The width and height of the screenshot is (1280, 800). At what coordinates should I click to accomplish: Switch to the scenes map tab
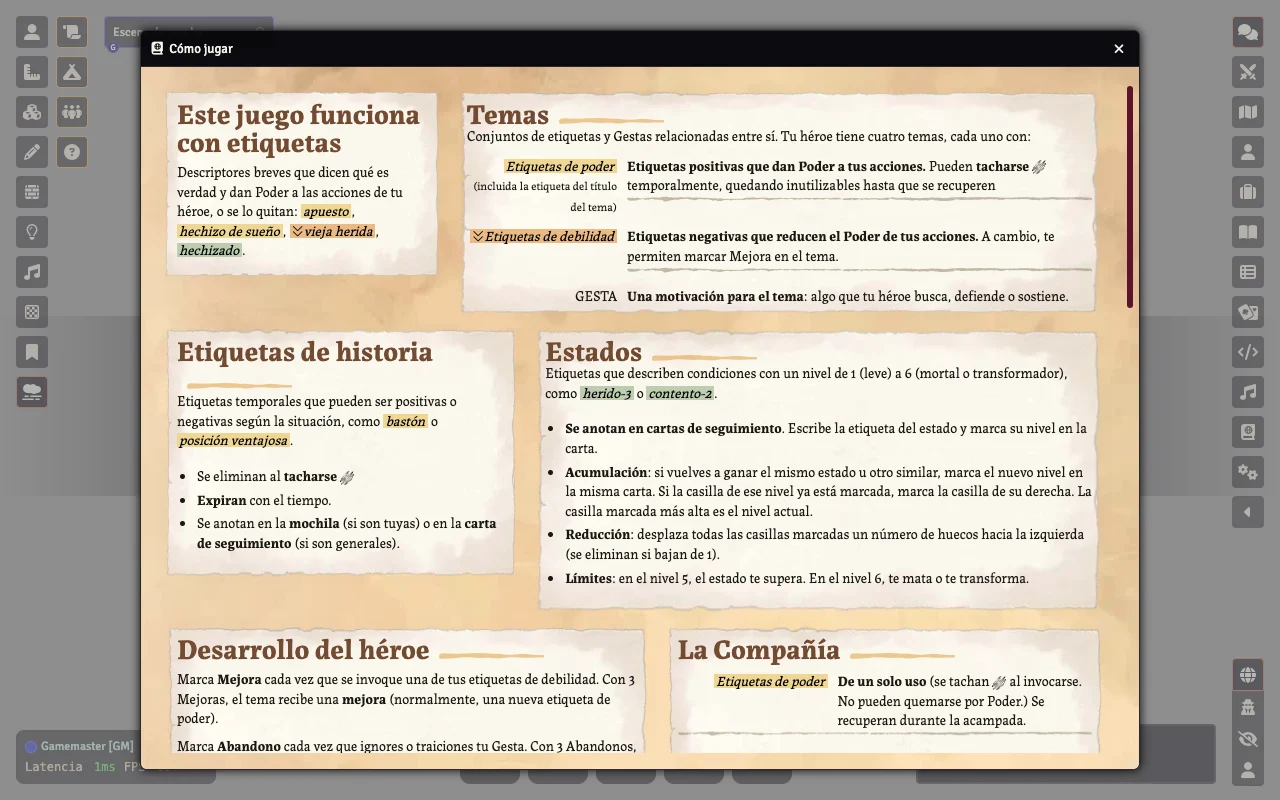[1248, 112]
